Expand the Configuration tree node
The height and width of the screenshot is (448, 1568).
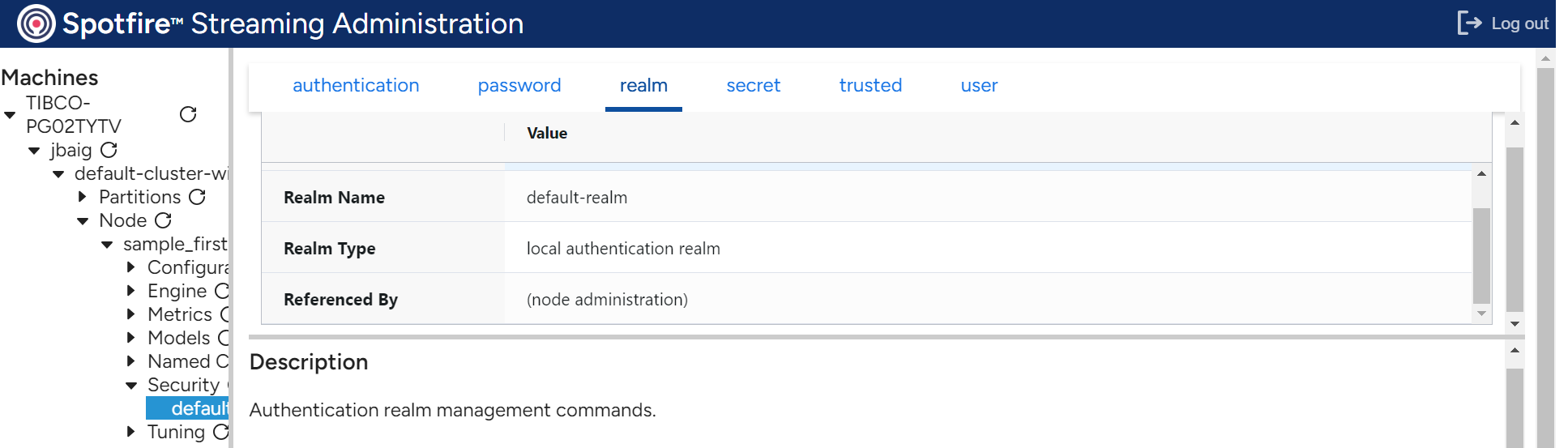click(x=131, y=267)
